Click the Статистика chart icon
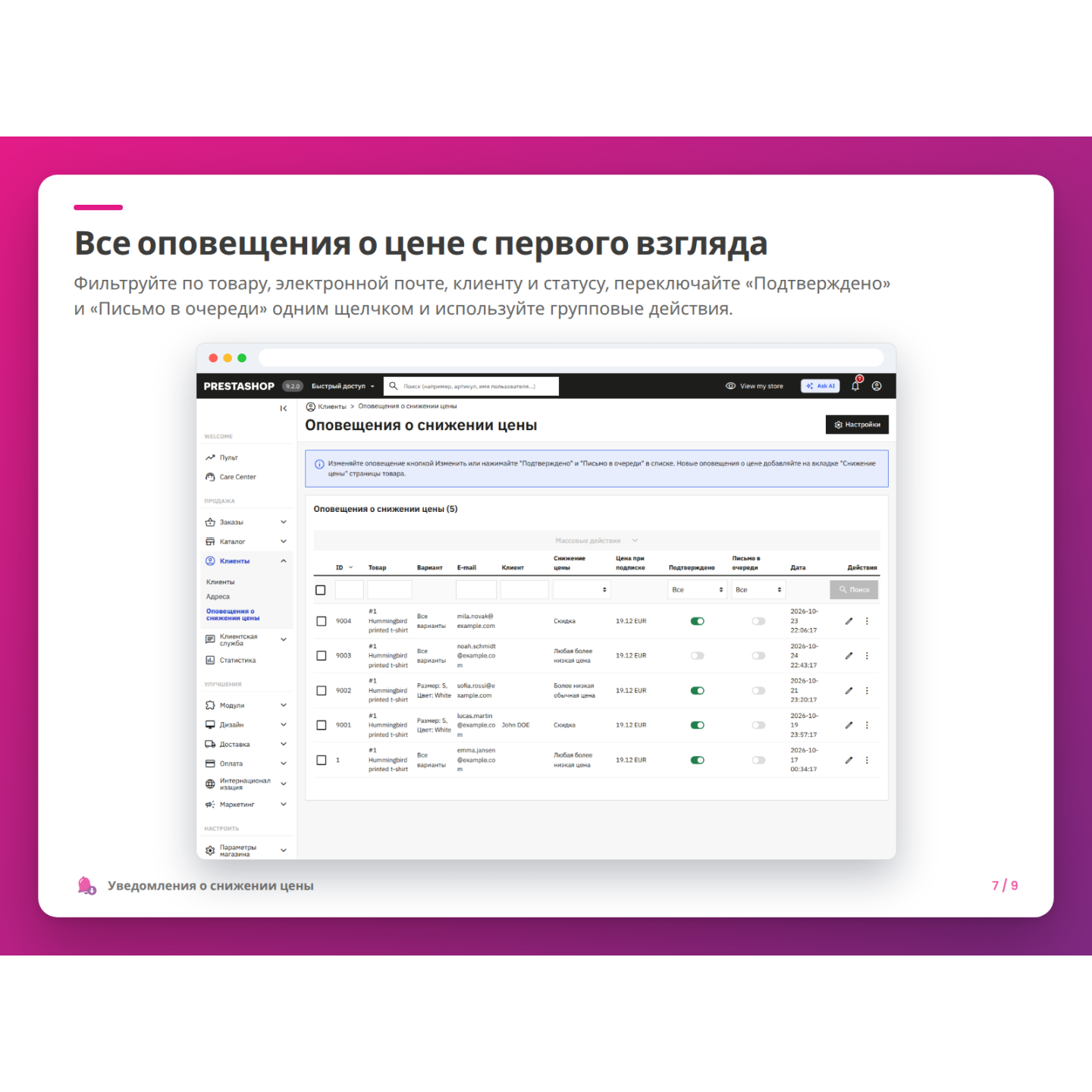The width and height of the screenshot is (1092, 1092). coord(210,660)
